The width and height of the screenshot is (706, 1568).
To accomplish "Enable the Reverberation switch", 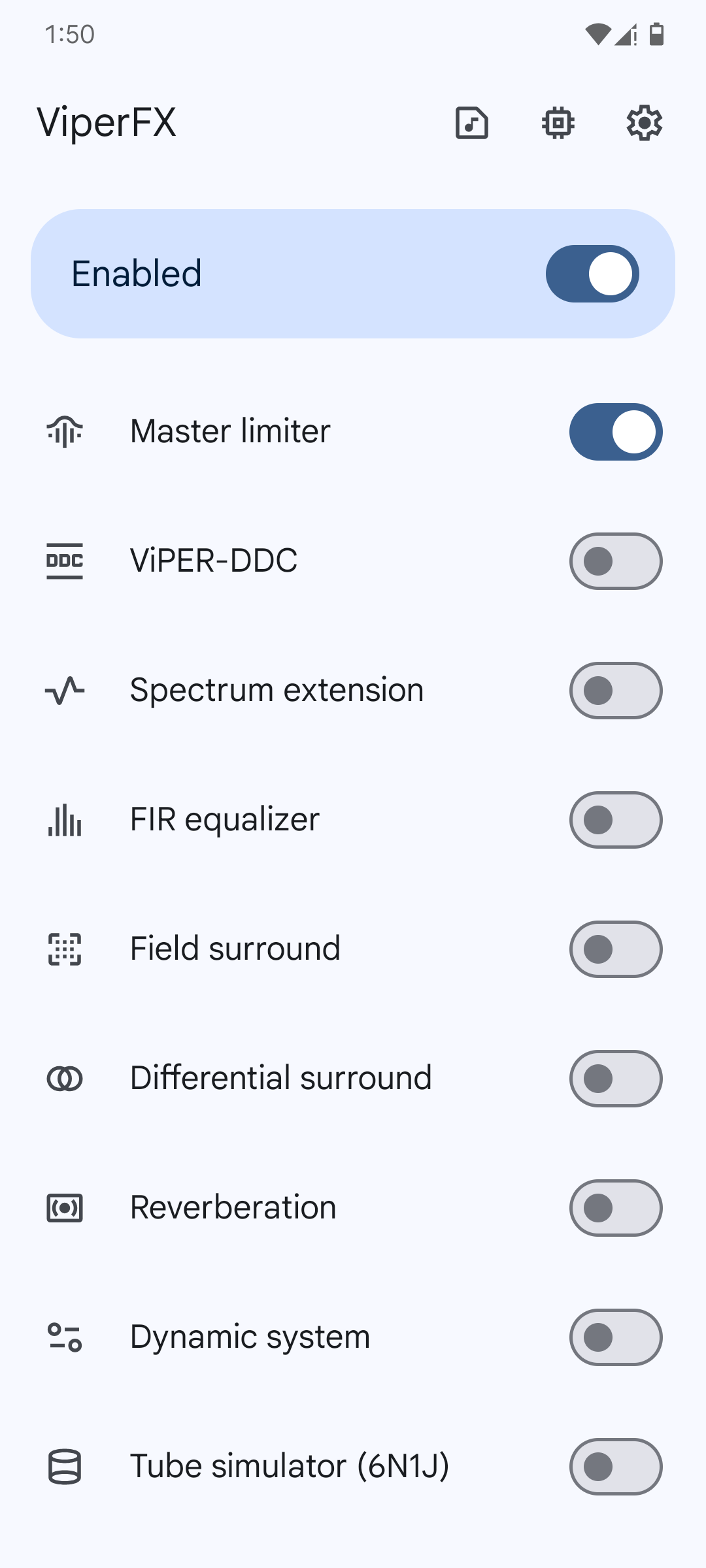I will [616, 1208].
